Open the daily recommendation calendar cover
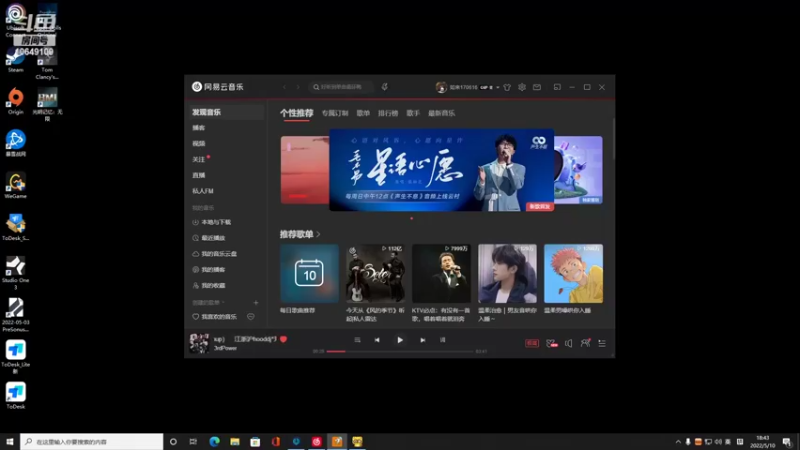 [309, 273]
